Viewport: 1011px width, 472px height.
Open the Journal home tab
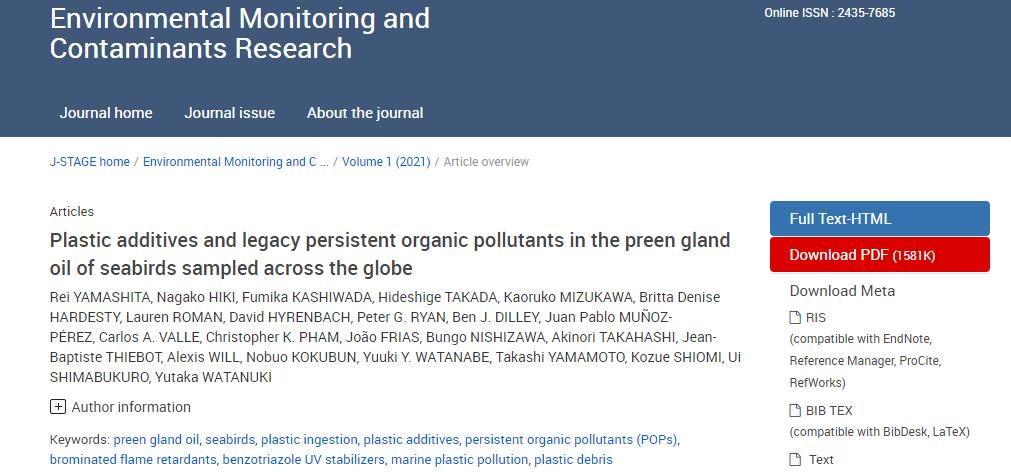point(106,113)
